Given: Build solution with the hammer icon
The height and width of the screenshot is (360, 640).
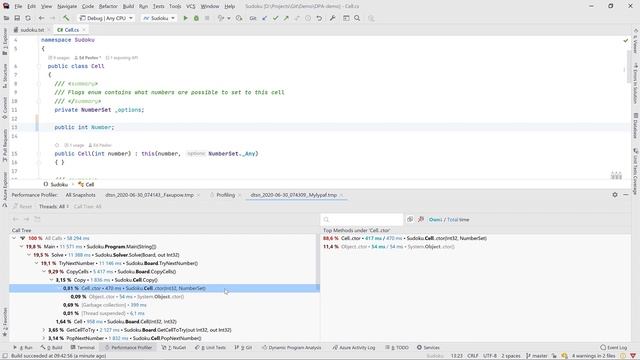Looking at the screenshot, I should click(x=66, y=18).
